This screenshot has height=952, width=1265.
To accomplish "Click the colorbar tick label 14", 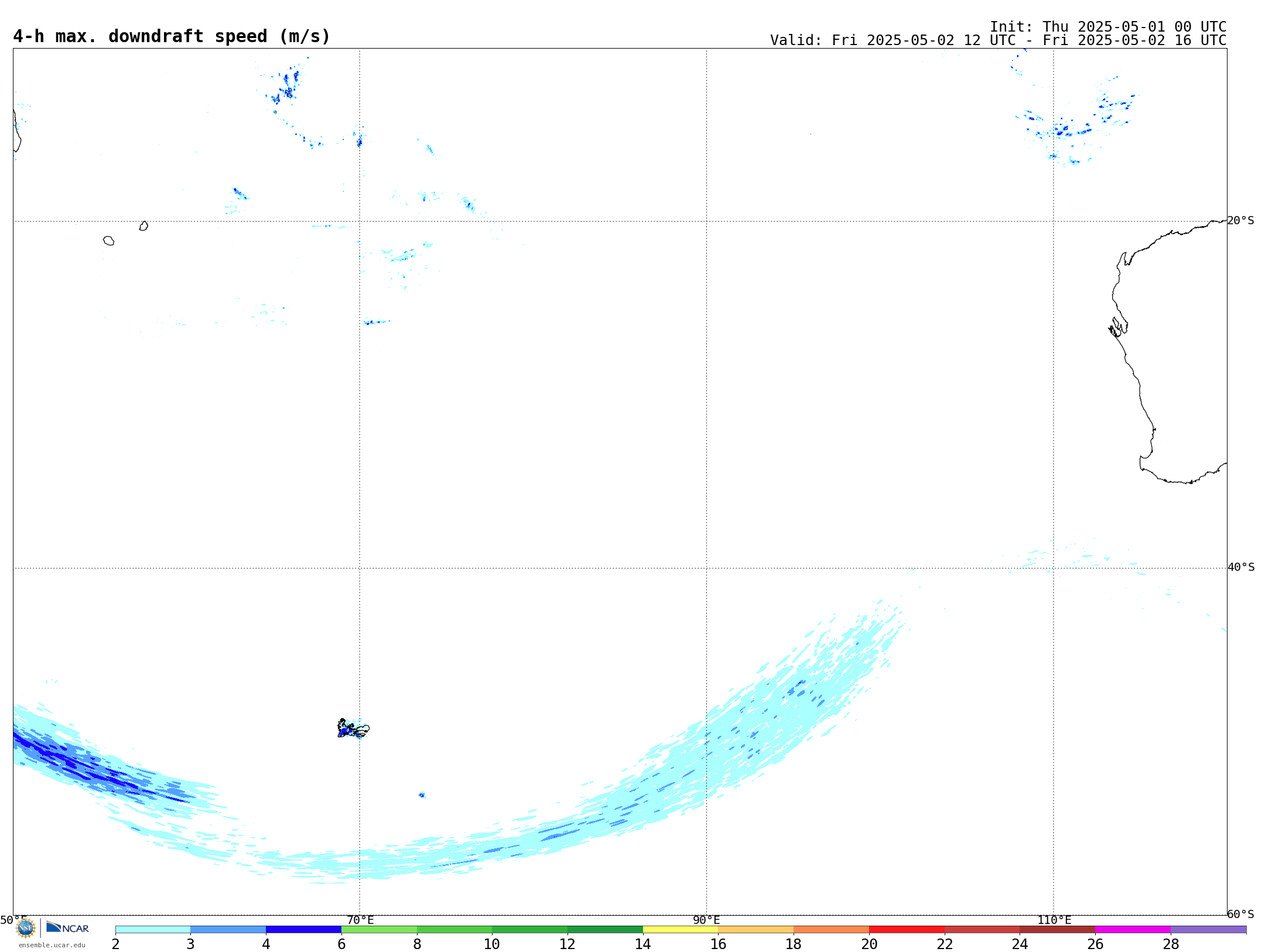I will point(643,944).
